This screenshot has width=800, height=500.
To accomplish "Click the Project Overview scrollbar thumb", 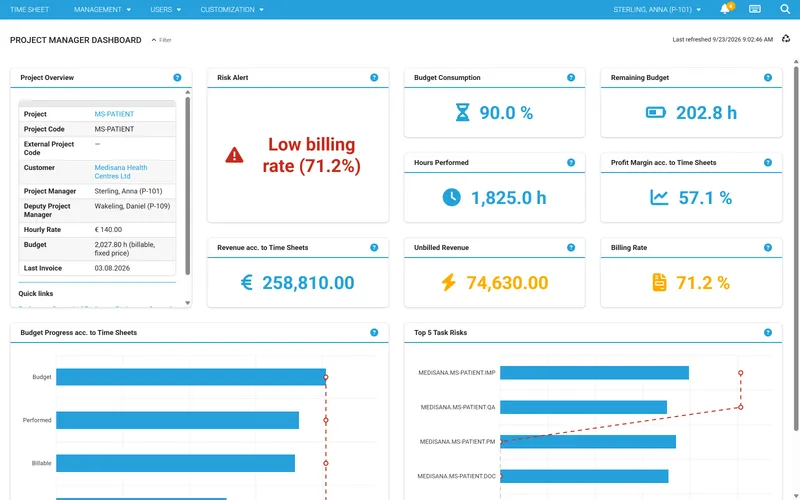I will 187,186.
